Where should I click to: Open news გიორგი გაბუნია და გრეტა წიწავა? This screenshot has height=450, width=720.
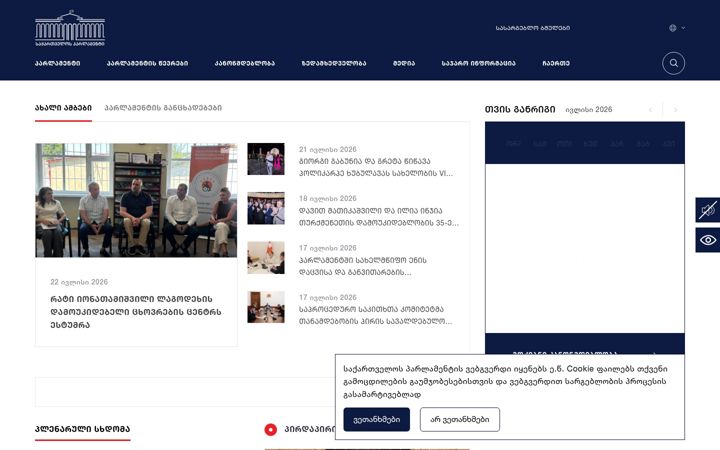tap(376, 167)
